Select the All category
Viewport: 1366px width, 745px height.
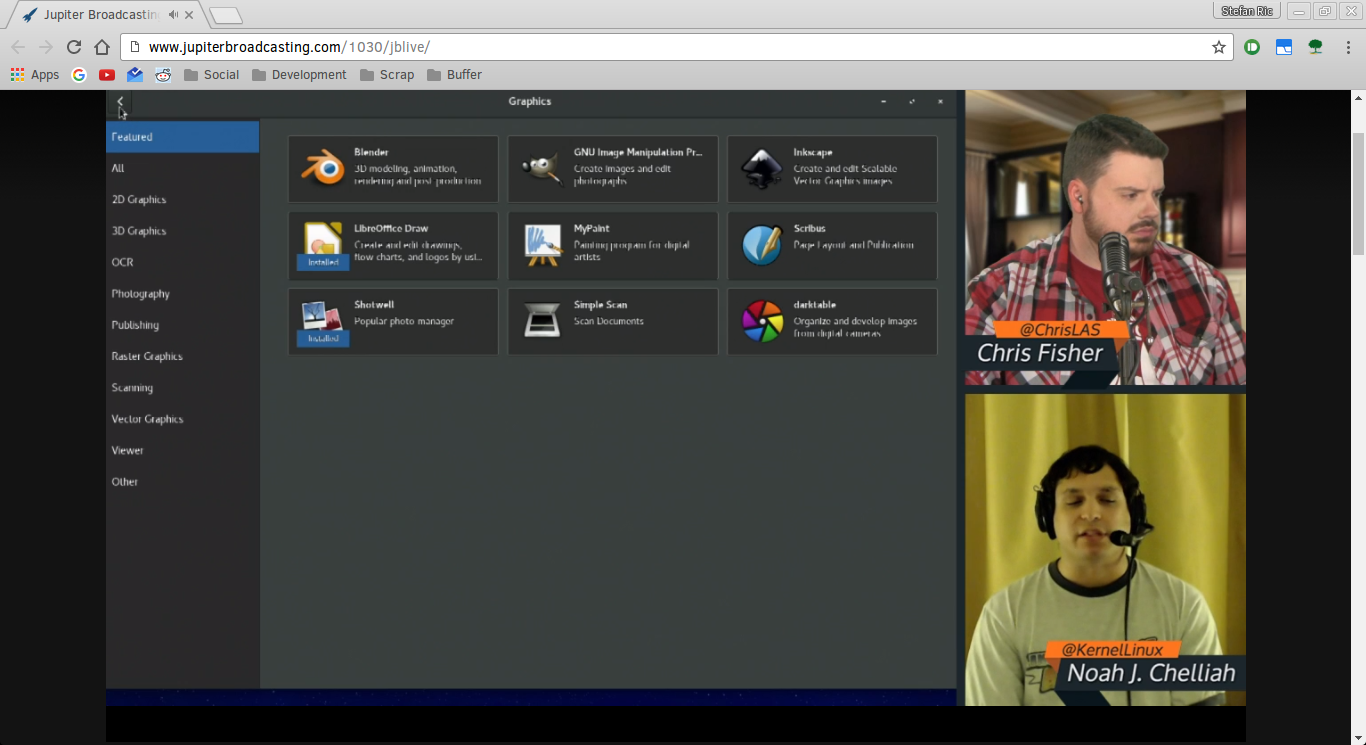[x=183, y=168]
